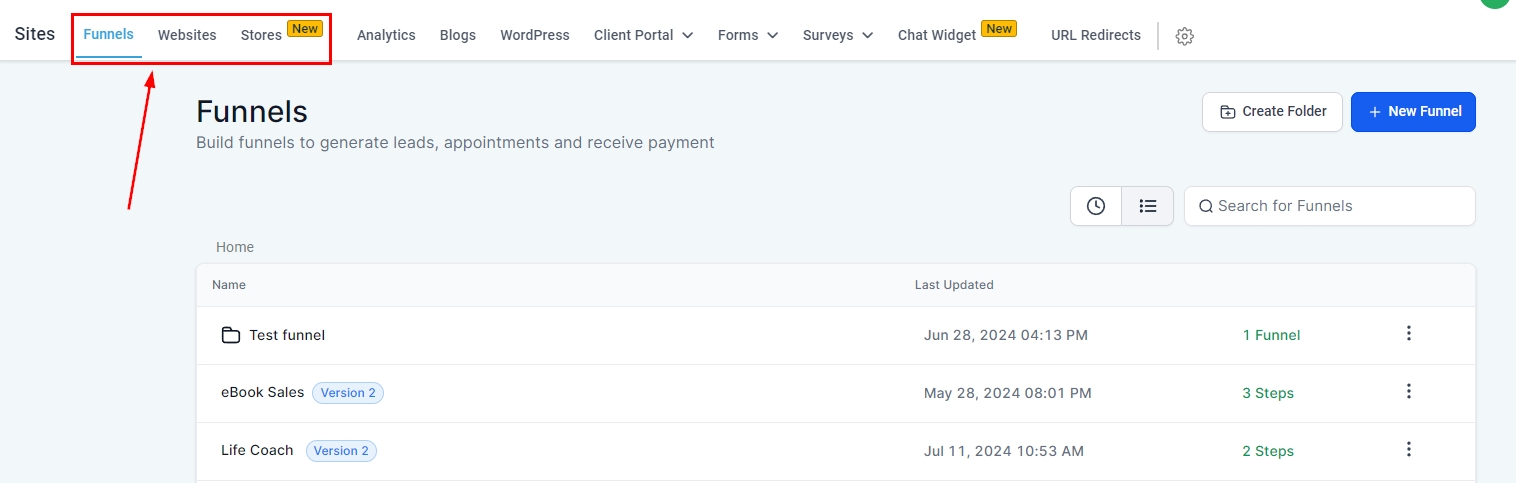Screen dimensions: 1516x483
Task: Click the search magnifier icon
Action: click(x=1206, y=206)
